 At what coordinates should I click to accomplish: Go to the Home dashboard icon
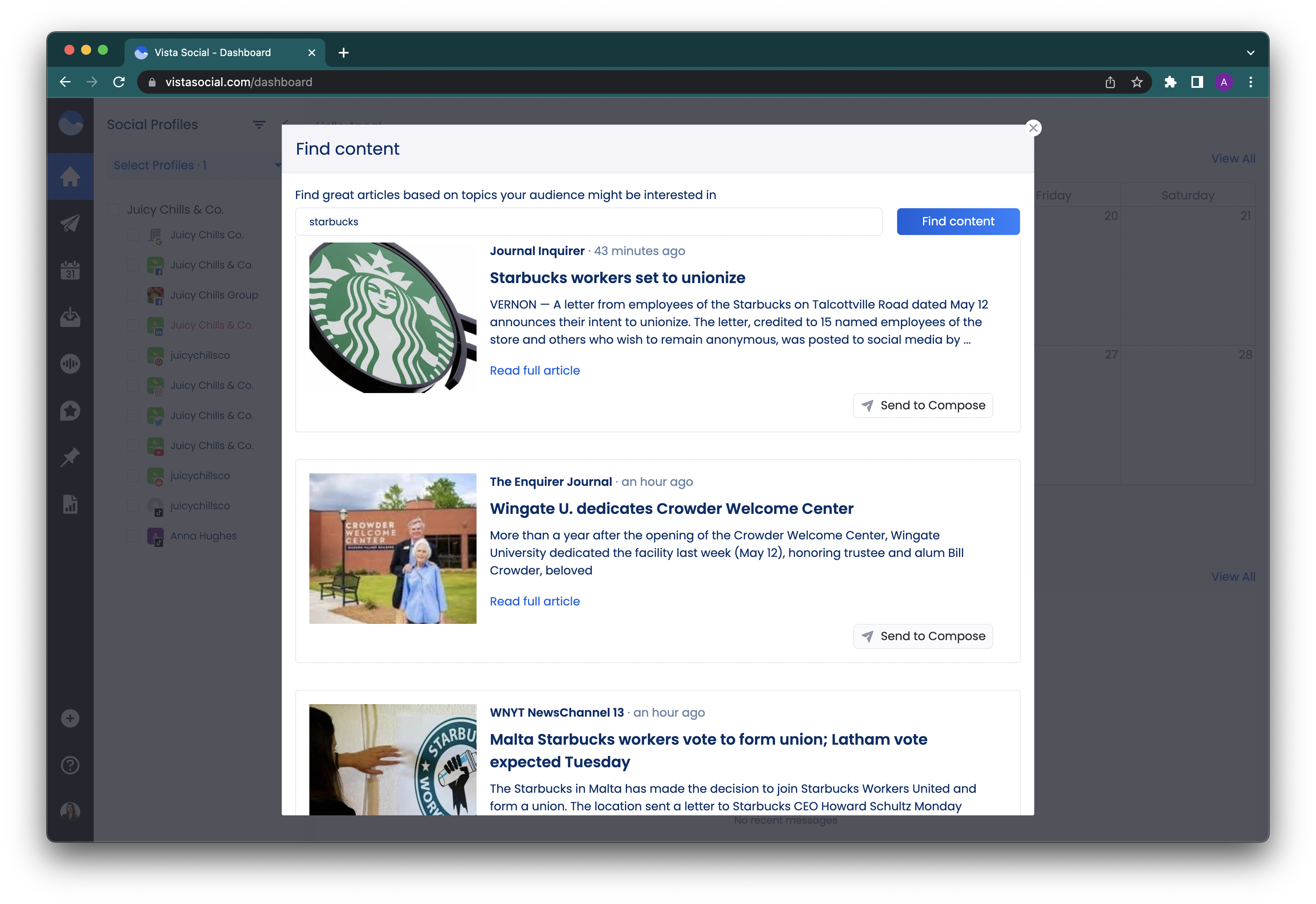point(70,176)
